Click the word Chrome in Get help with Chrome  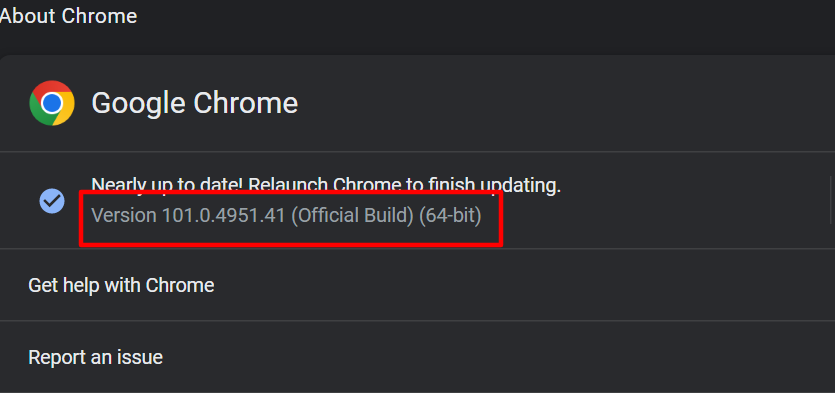[x=180, y=285]
